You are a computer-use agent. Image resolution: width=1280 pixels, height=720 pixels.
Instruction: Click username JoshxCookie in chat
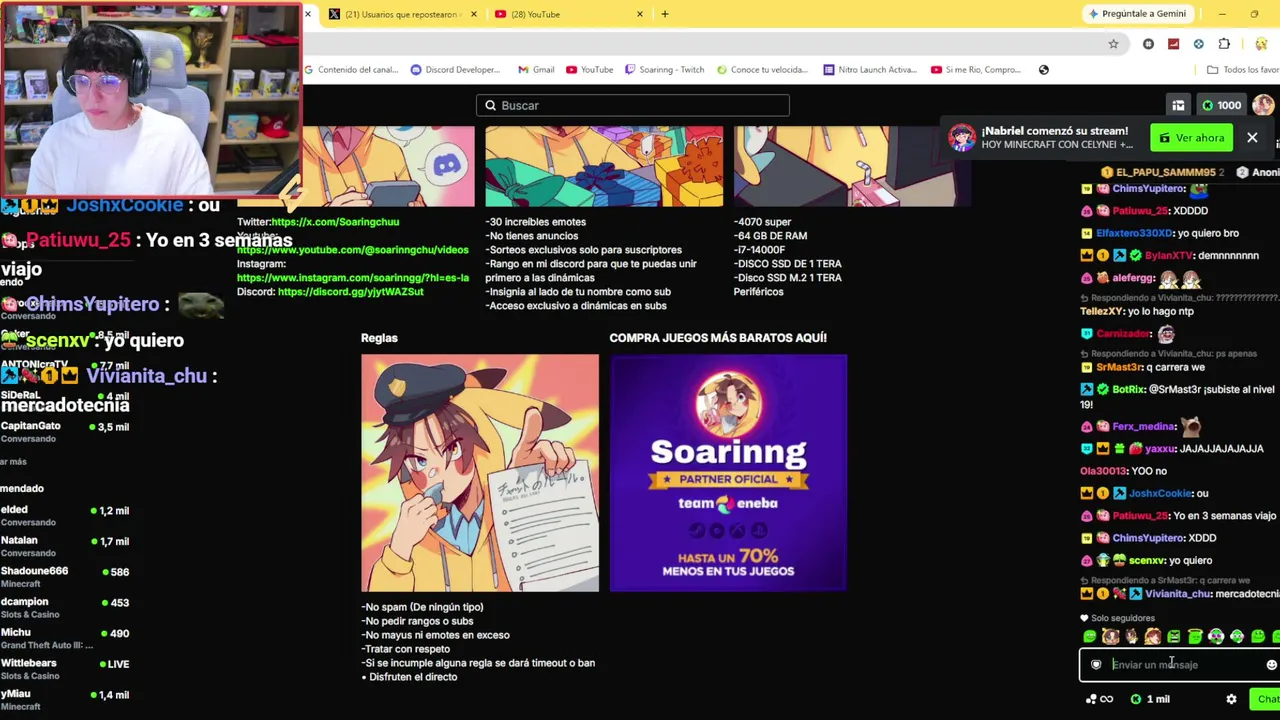tap(1160, 493)
